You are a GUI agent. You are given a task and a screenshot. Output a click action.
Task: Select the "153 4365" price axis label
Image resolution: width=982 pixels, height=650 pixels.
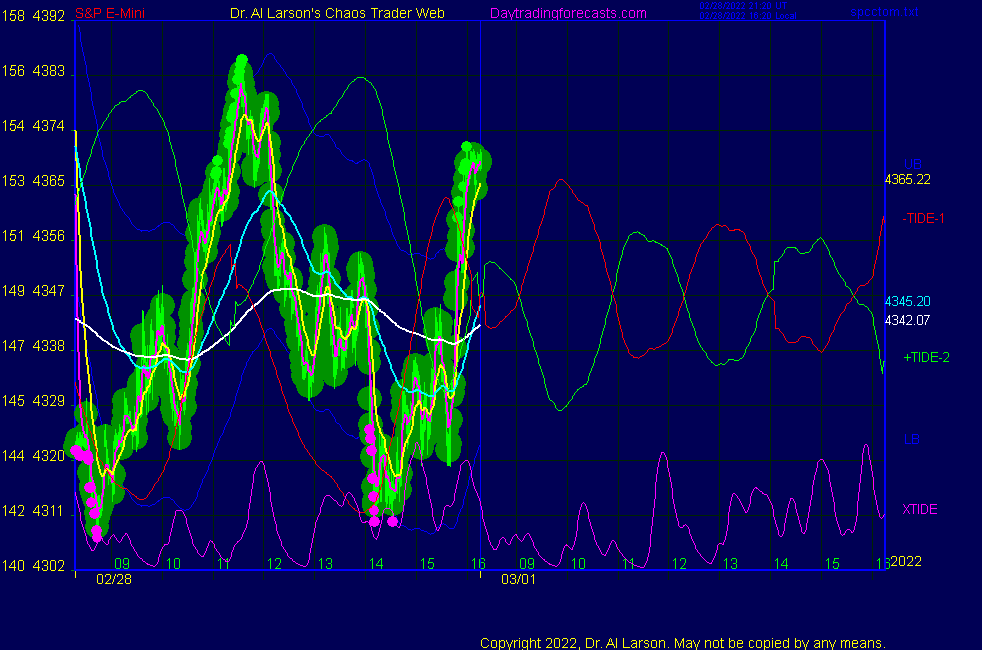pos(33,182)
